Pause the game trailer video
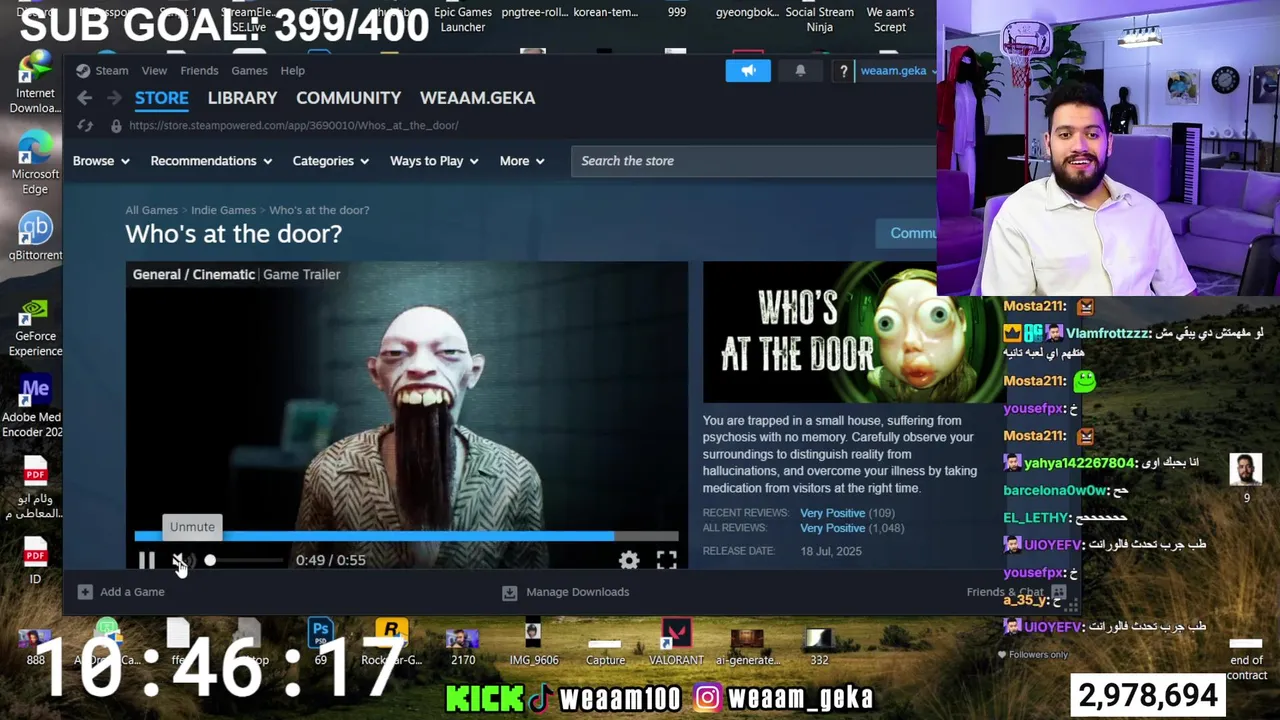Screen dimensions: 1280x720 (146, 560)
